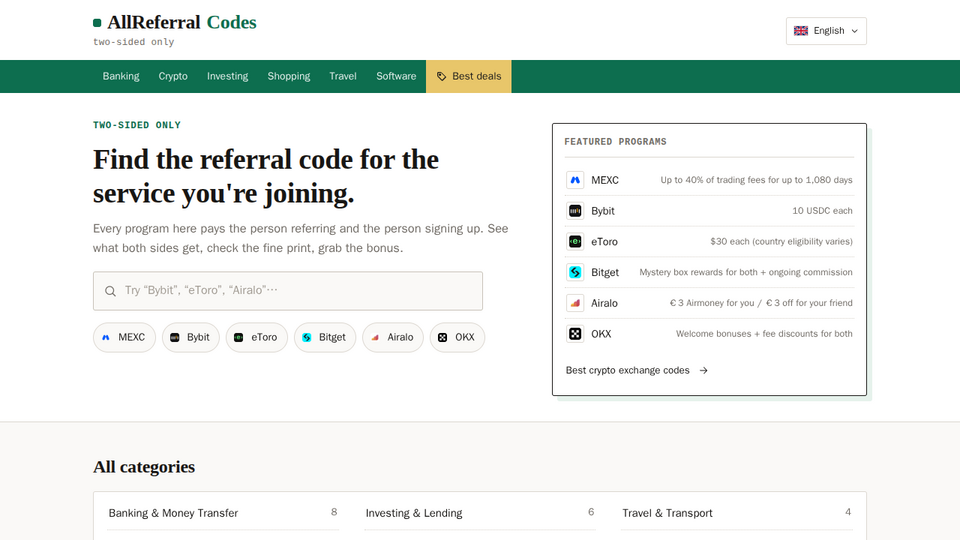
Task: Select the Bybit quick chip
Action: click(190, 337)
